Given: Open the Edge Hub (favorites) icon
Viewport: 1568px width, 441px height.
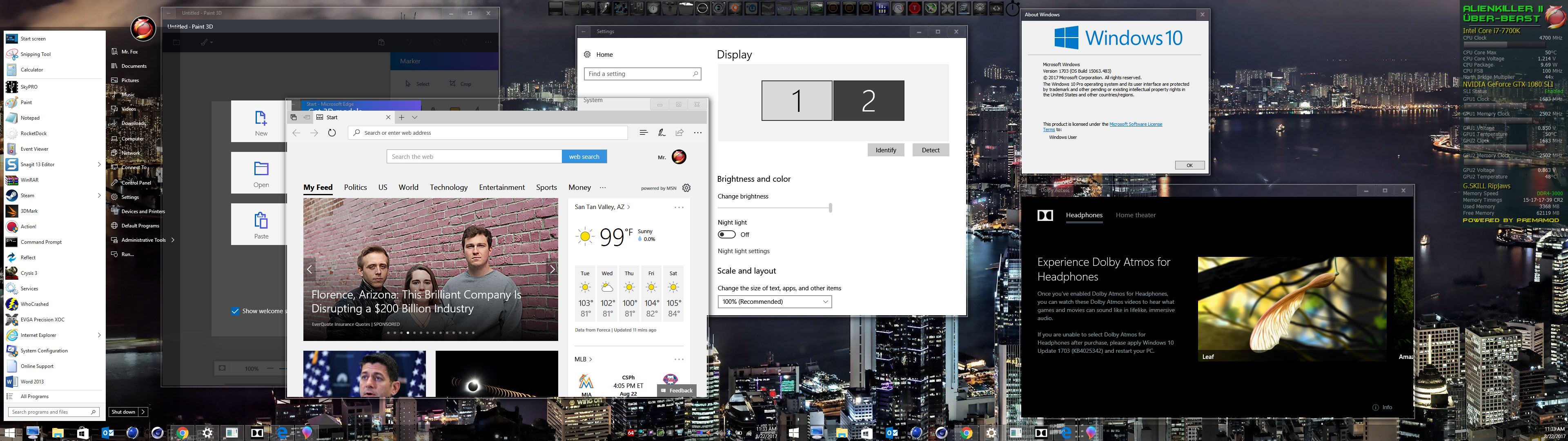Looking at the screenshot, I should (644, 133).
